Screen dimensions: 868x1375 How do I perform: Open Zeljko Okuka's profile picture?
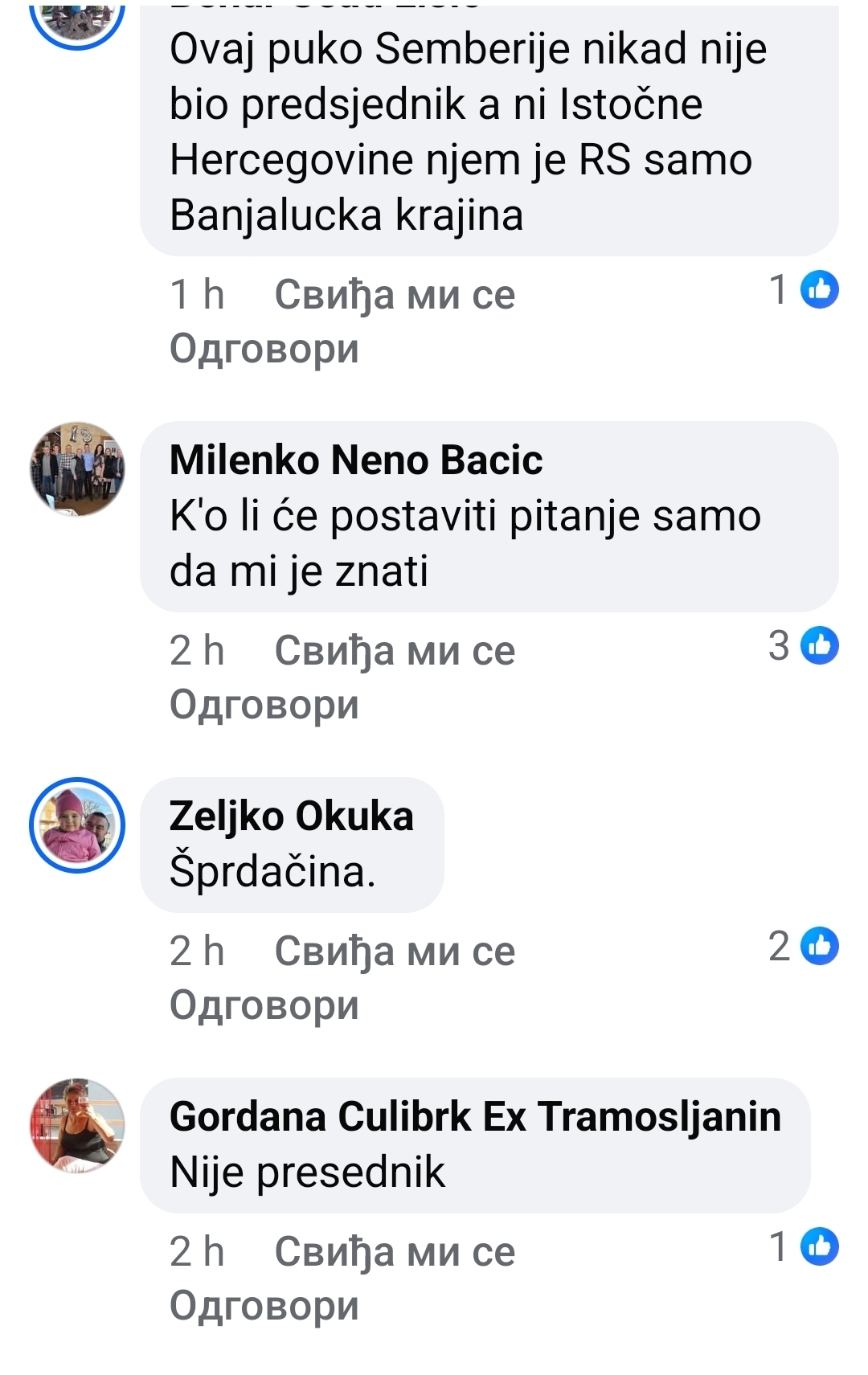(x=77, y=825)
